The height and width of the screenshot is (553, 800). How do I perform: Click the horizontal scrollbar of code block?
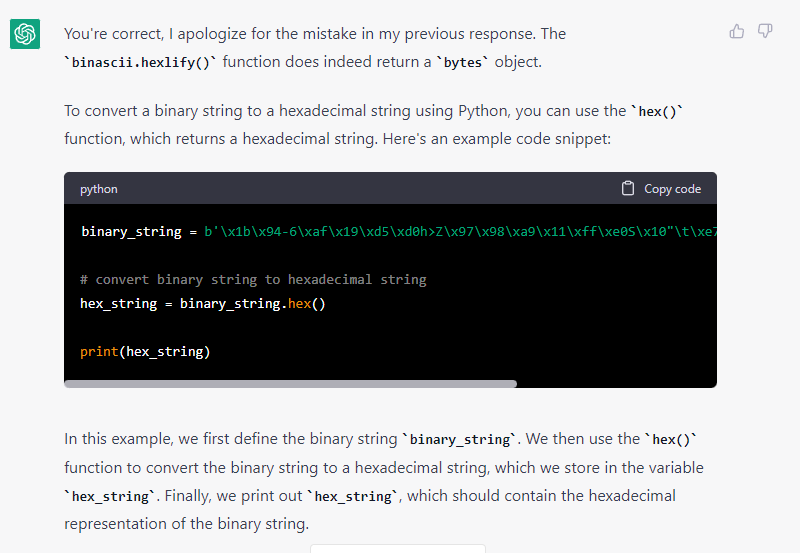(290, 384)
